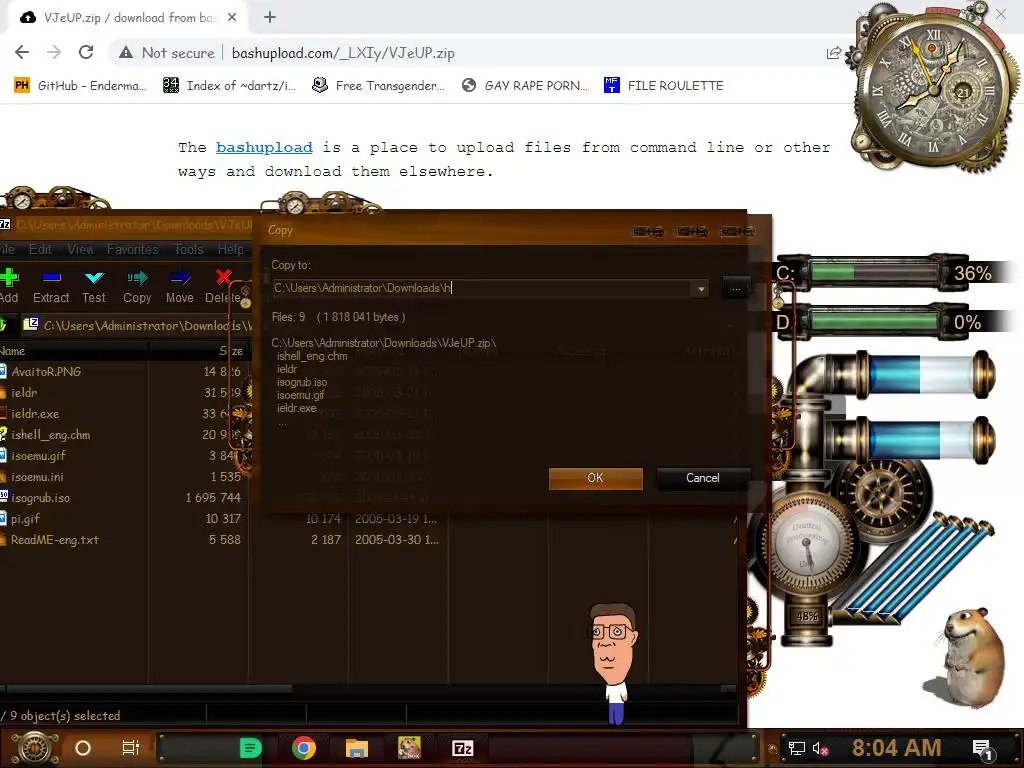Image resolution: width=1024 pixels, height=768 pixels.
Task: Click the Name column header
Action: click(74, 351)
